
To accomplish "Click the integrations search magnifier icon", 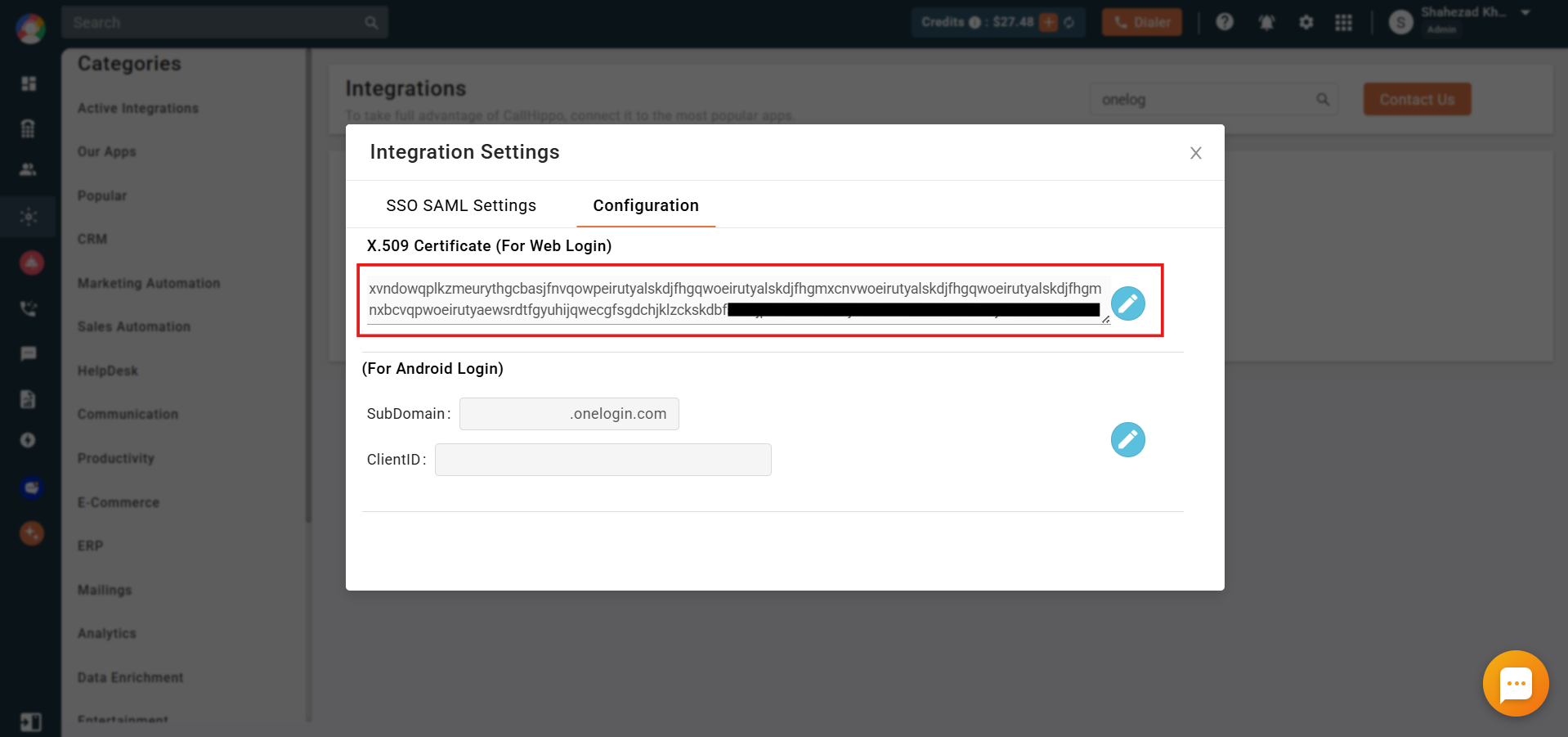I will 1323,100.
